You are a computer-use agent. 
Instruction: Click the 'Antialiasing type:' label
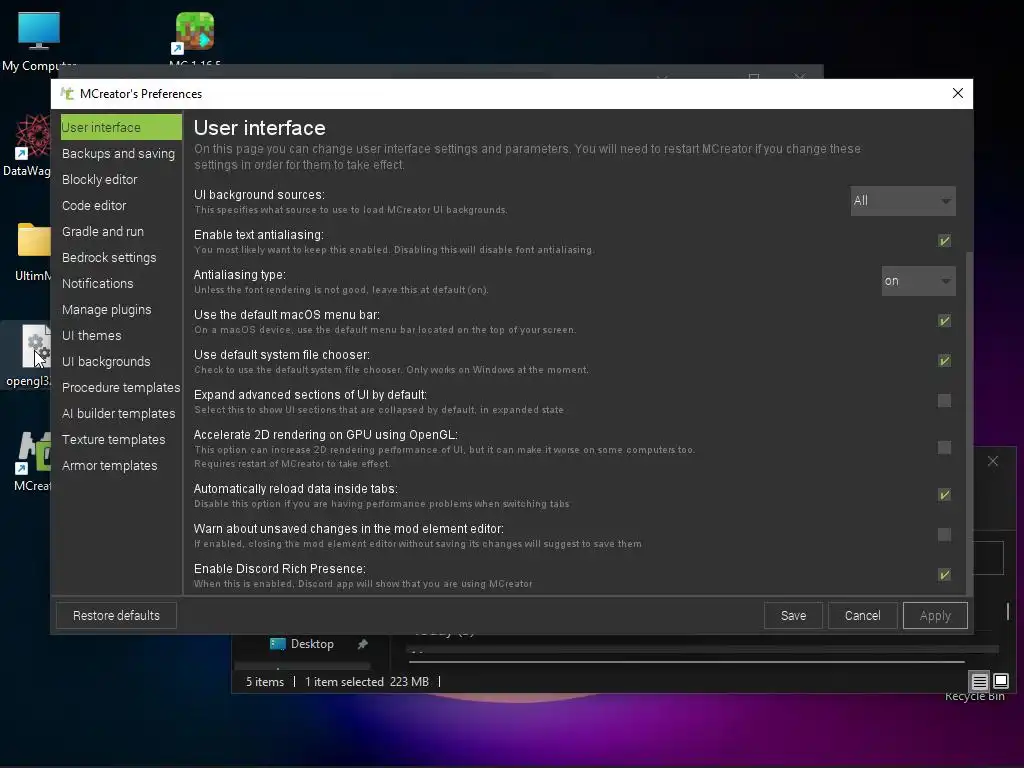[240, 275]
